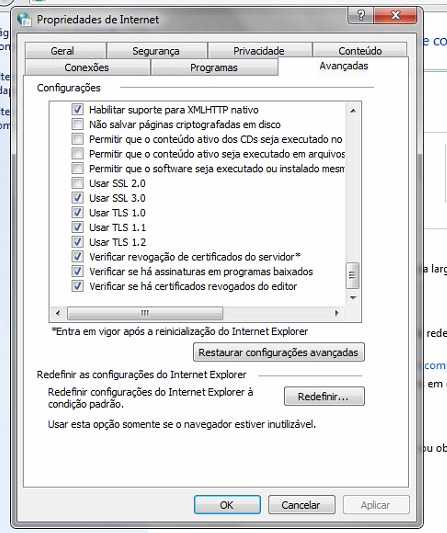Uncheck Usar SSL 3.0
This screenshot has width=447, height=533.
(78, 198)
